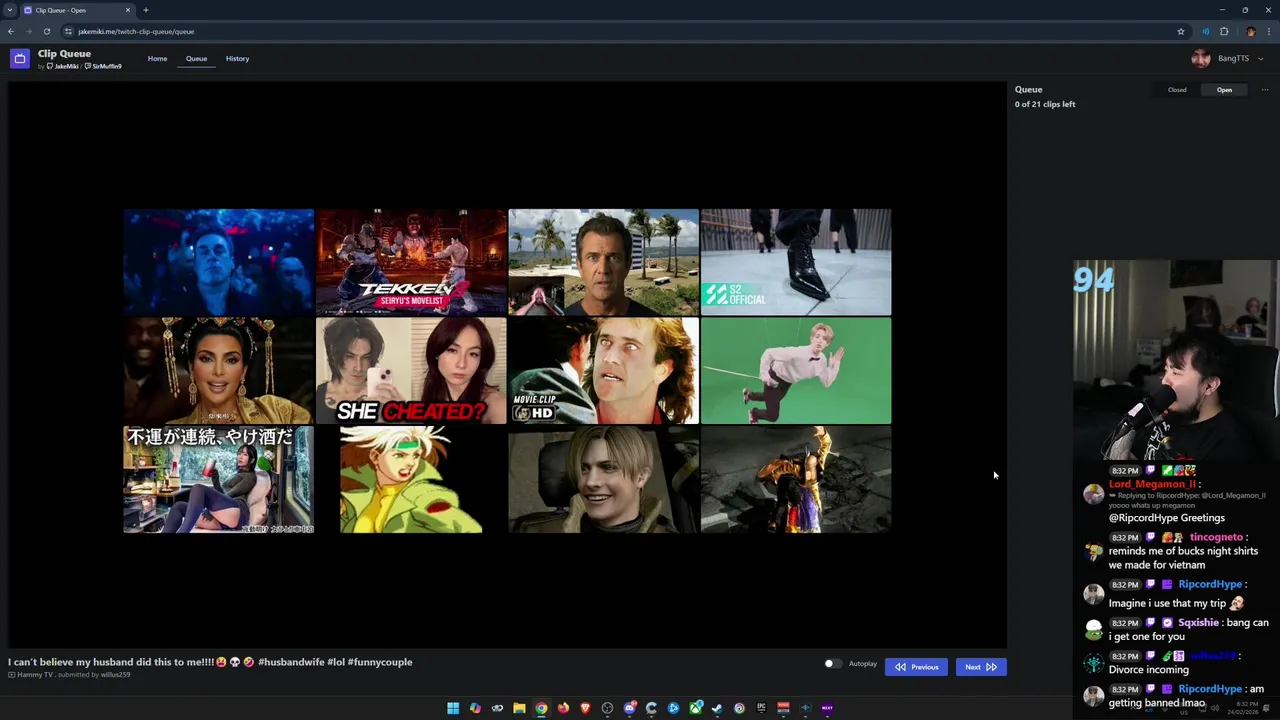Image resolution: width=1280 pixels, height=720 pixels.
Task: Click the Previous clip button
Action: (916, 667)
